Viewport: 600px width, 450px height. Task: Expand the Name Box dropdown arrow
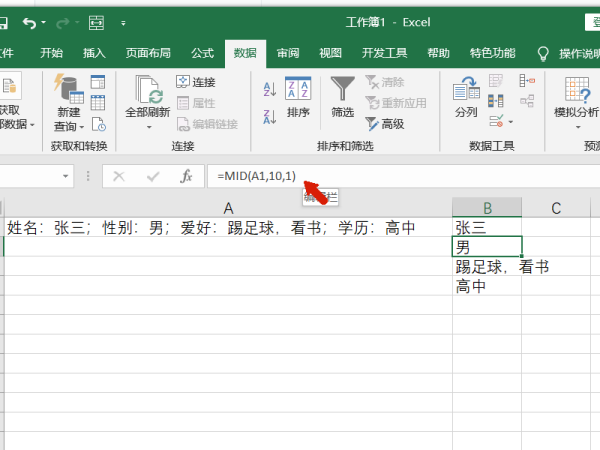[66, 176]
